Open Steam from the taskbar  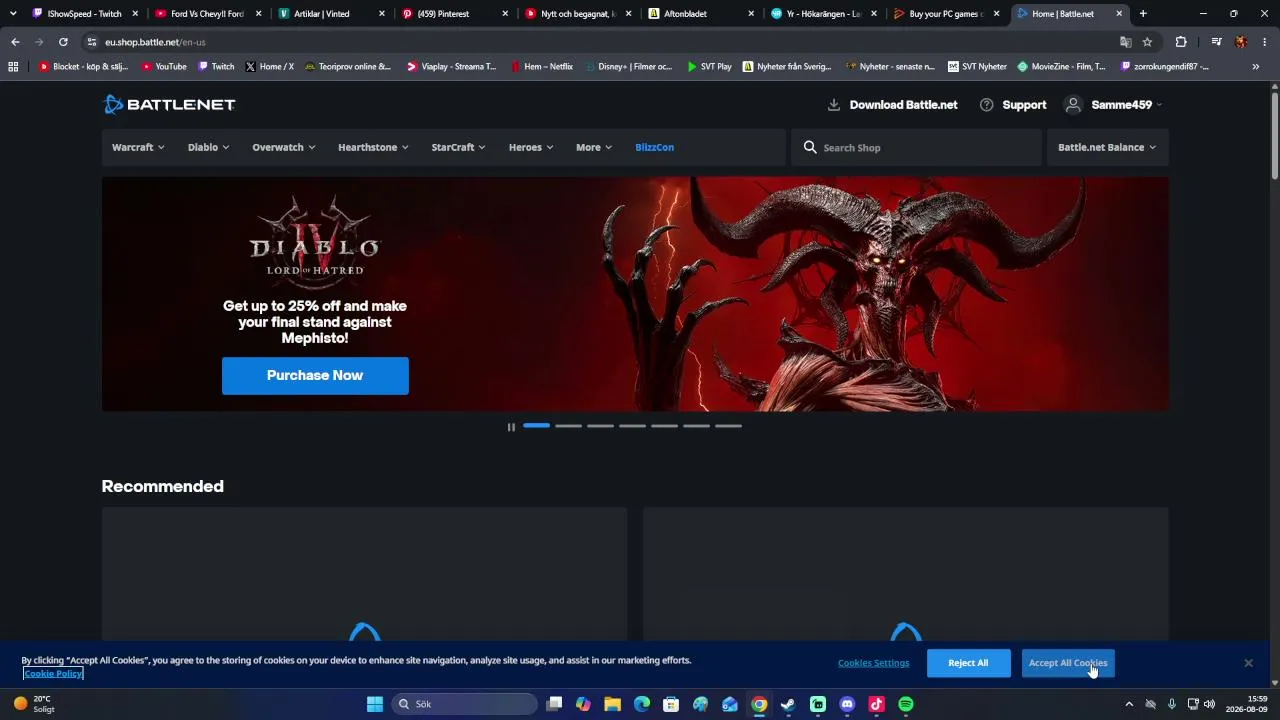point(788,704)
